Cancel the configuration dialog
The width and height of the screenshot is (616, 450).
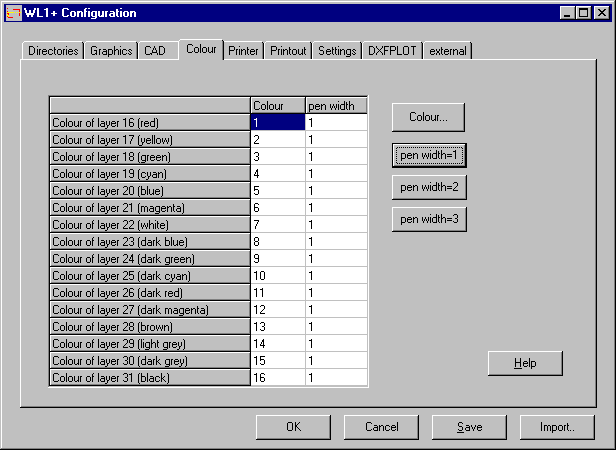click(381, 427)
